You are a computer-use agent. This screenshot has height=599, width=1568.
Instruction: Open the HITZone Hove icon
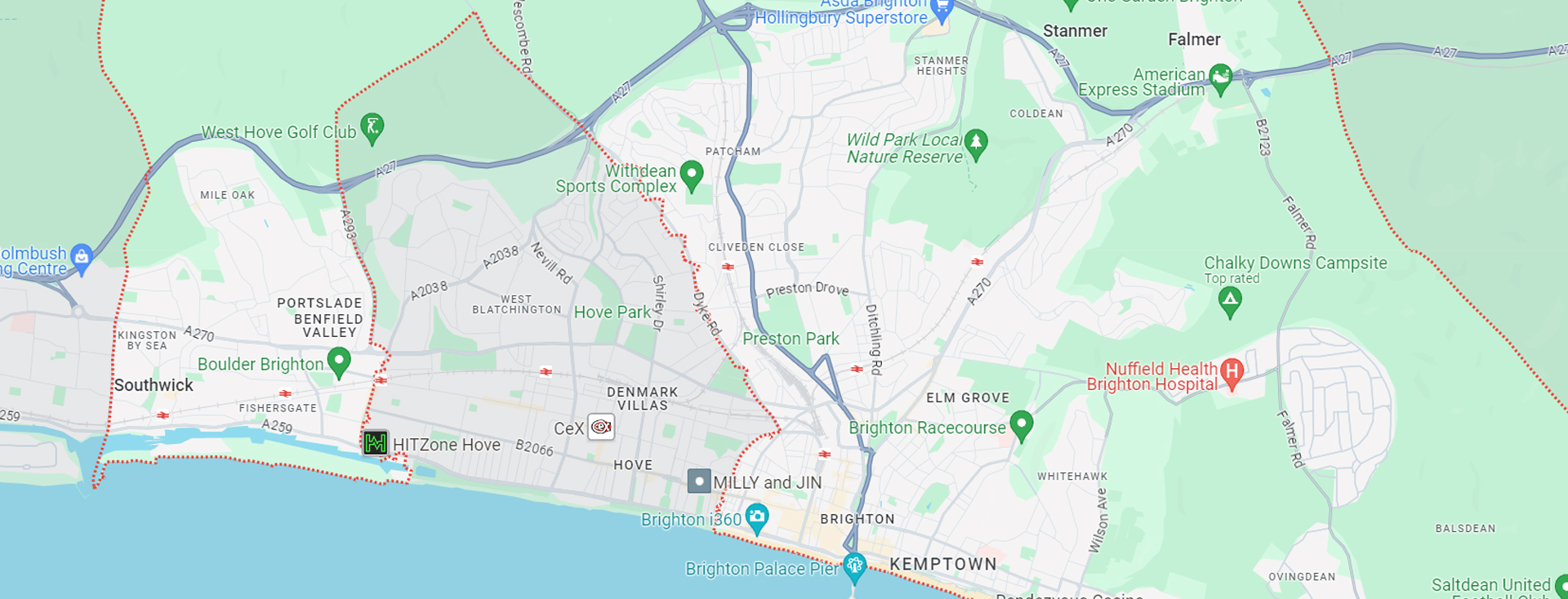pos(376,443)
